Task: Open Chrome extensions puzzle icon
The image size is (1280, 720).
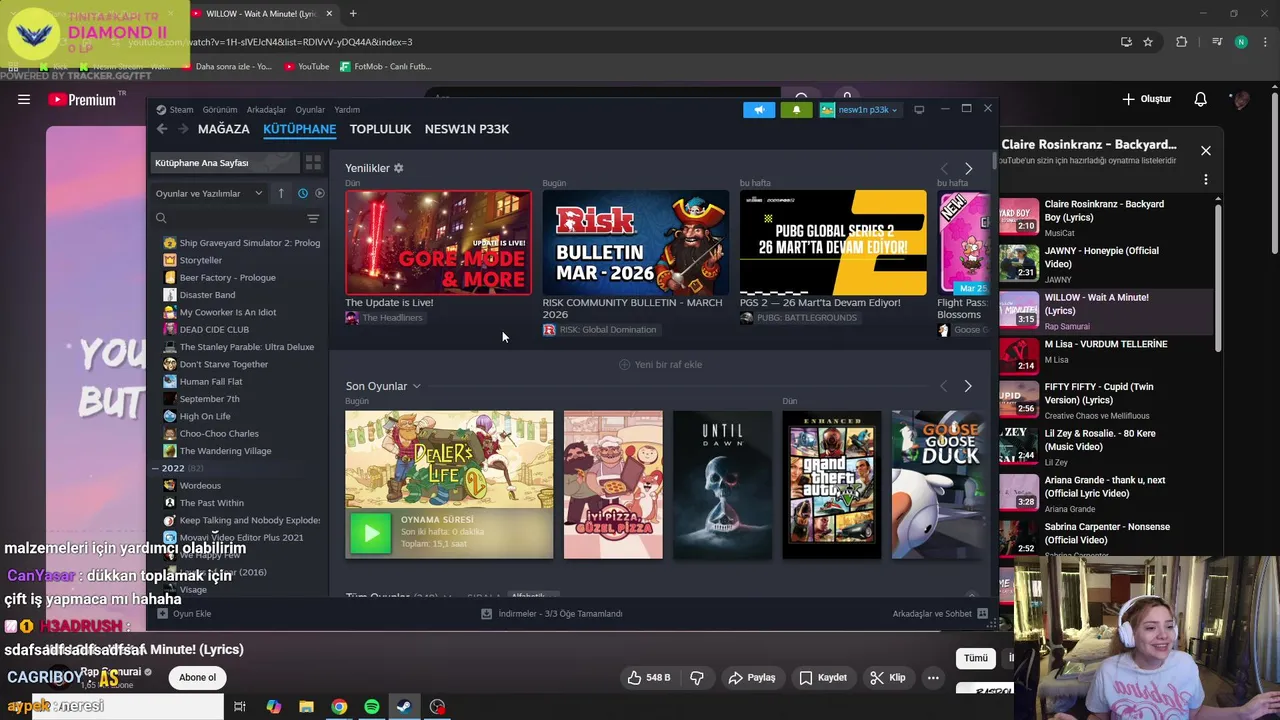Action: (x=1182, y=42)
